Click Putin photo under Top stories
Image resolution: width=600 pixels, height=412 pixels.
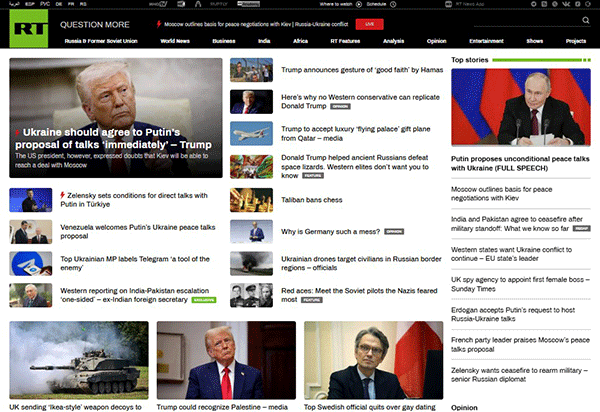521,107
